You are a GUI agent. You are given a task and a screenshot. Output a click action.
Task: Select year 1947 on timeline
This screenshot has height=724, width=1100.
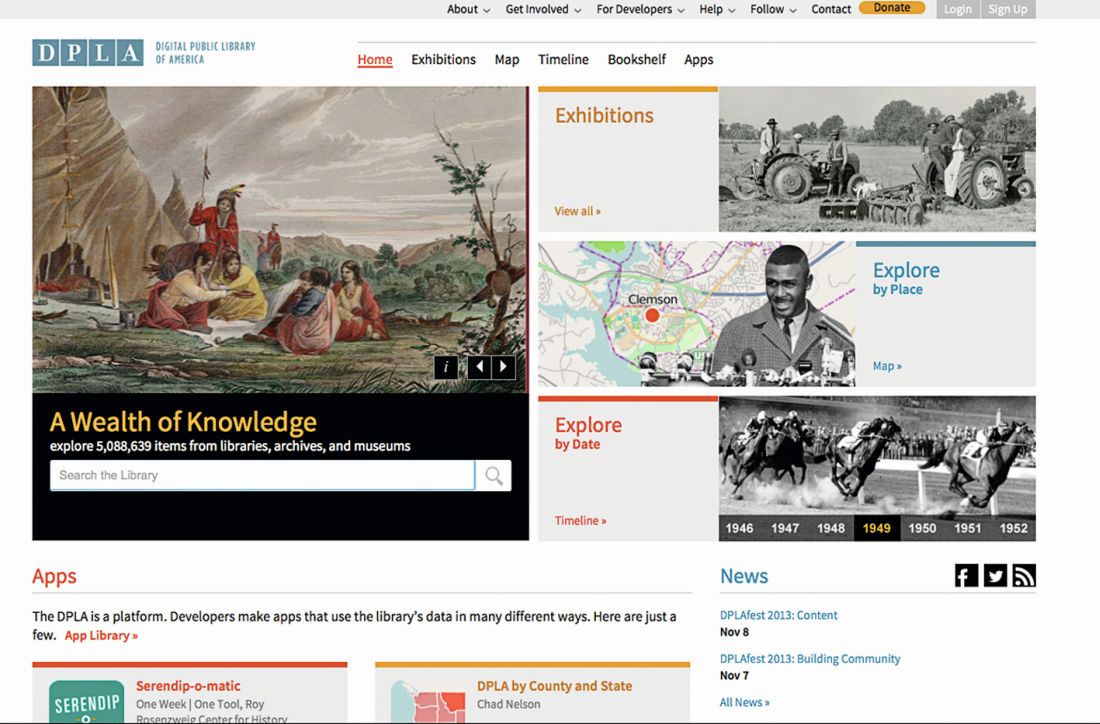click(785, 528)
